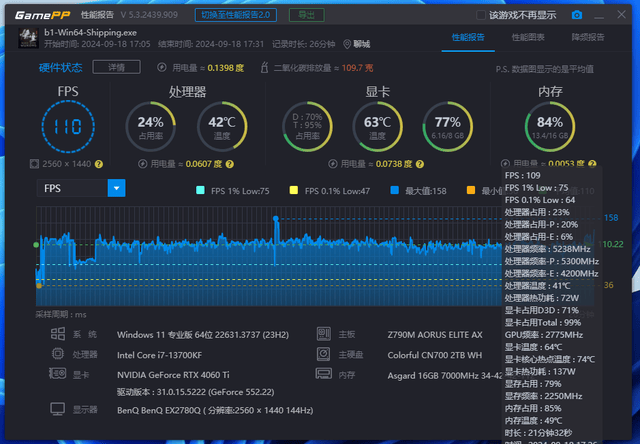Toggle the FPS 0.1% Low legend series

pyautogui.click(x=293, y=189)
